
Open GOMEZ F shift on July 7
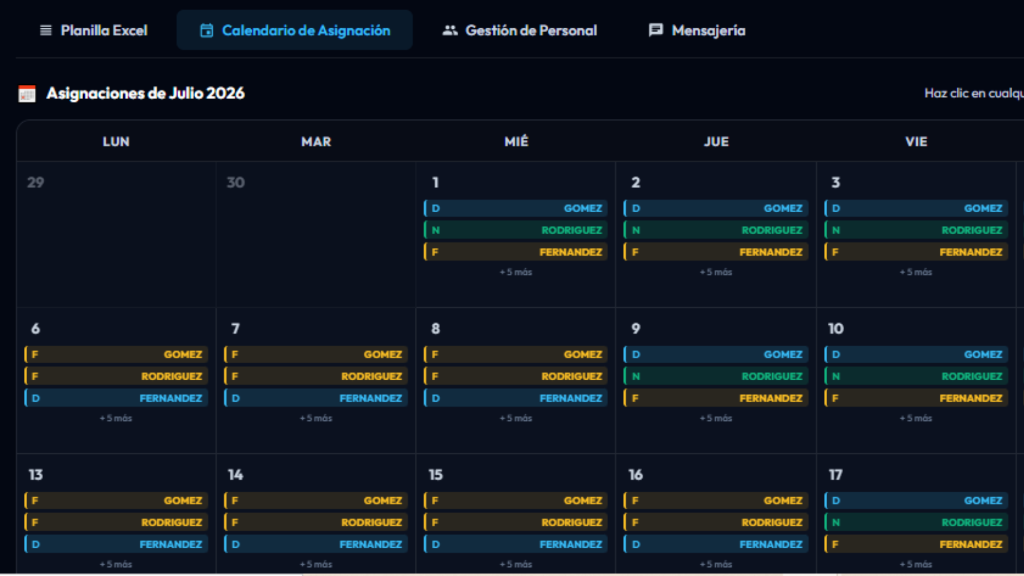(x=316, y=355)
